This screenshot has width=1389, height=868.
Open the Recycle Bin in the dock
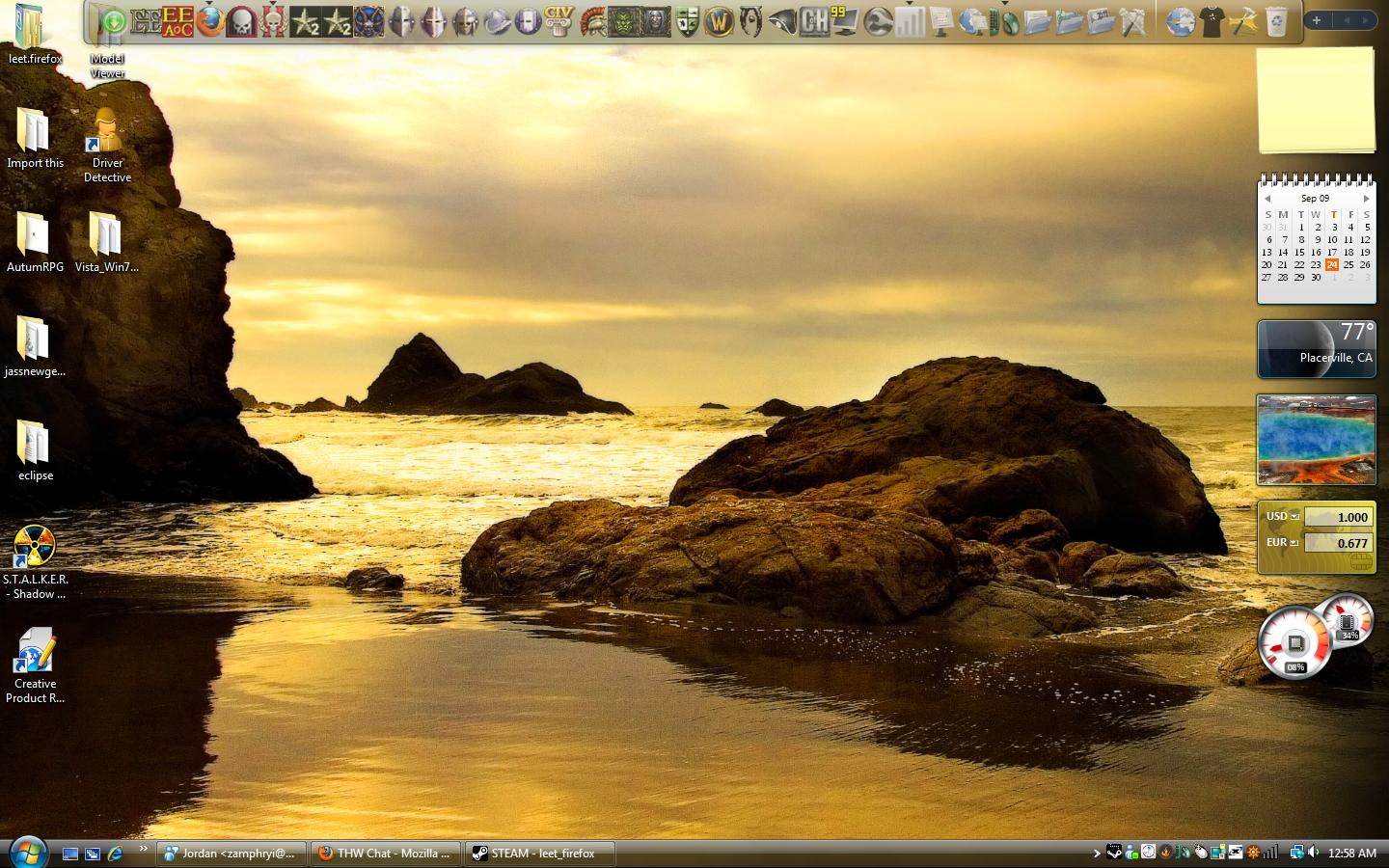(x=1276, y=20)
